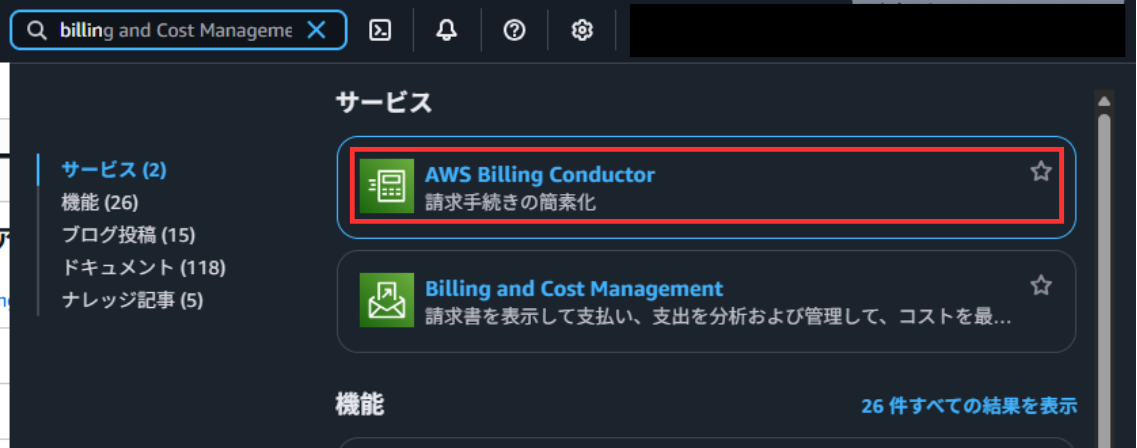Clear the search box text

pyautogui.click(x=316, y=31)
